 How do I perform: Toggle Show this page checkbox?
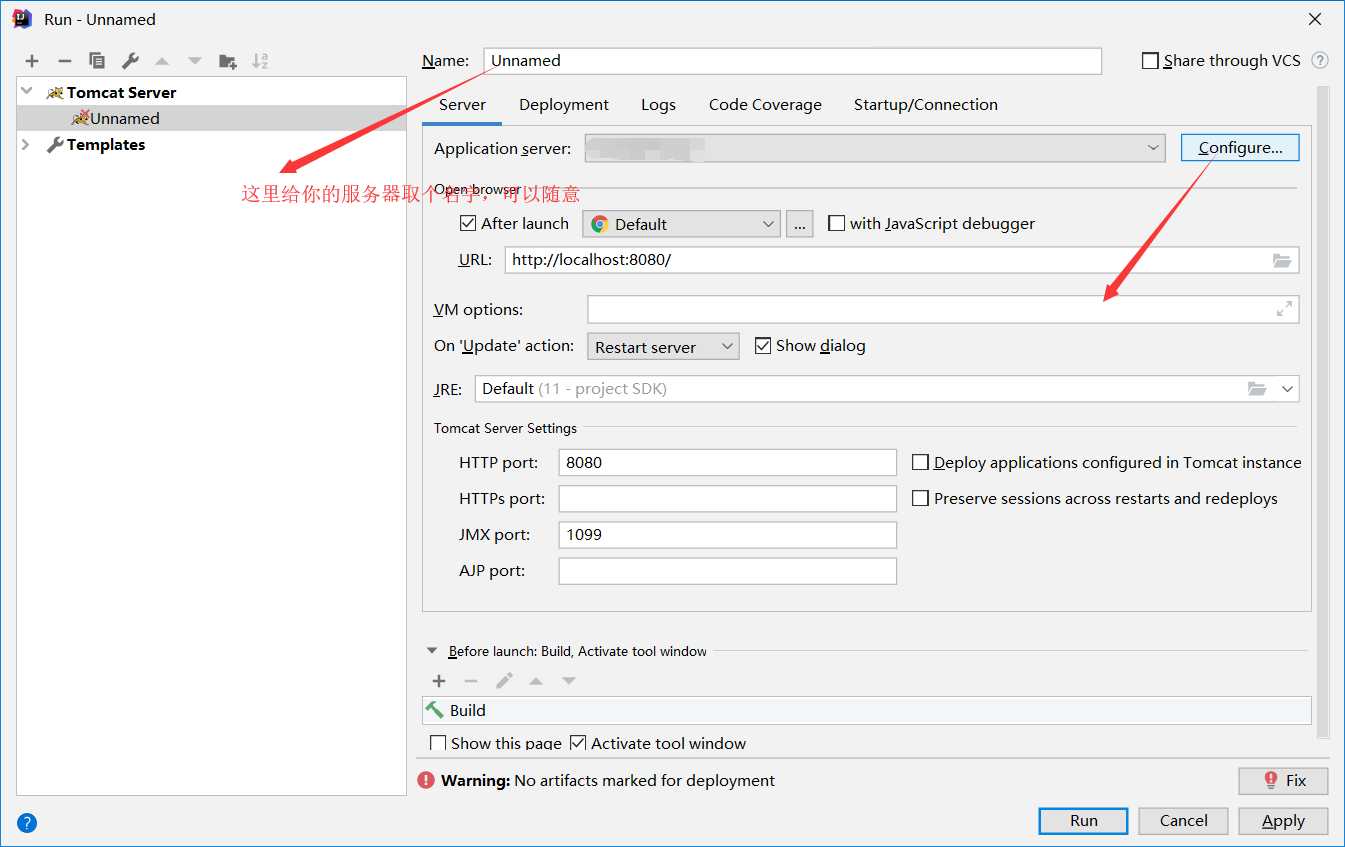tap(438, 743)
